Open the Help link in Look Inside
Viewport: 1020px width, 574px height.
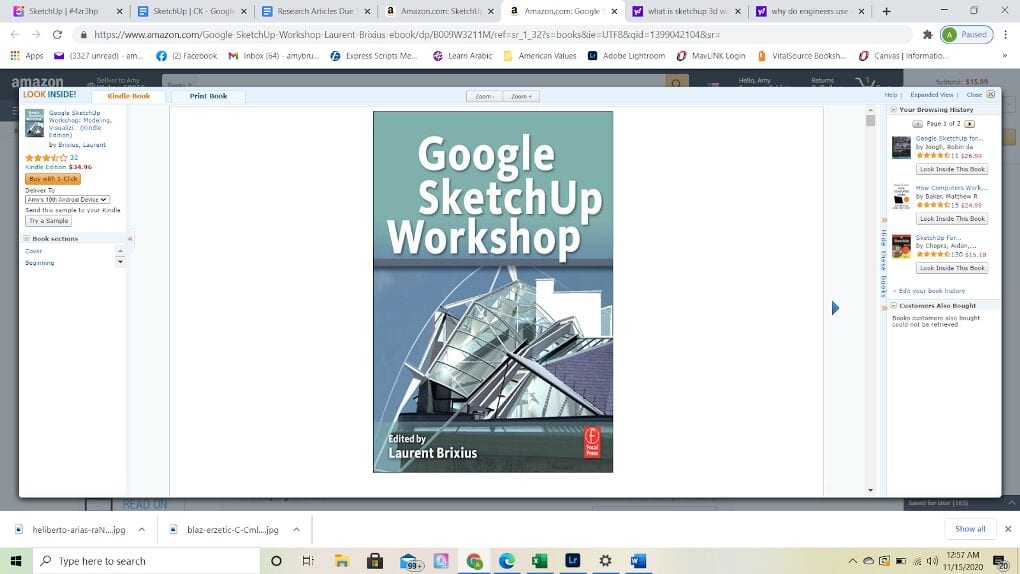[891, 95]
